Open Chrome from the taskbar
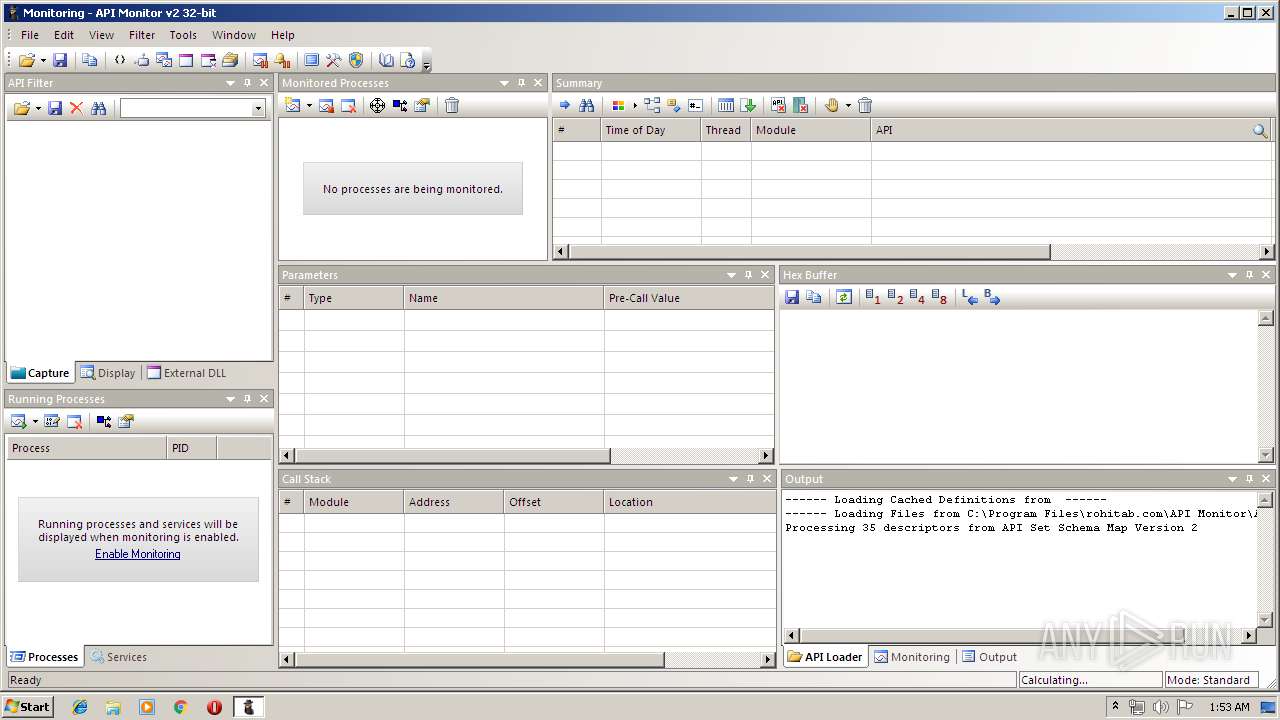 [180, 707]
